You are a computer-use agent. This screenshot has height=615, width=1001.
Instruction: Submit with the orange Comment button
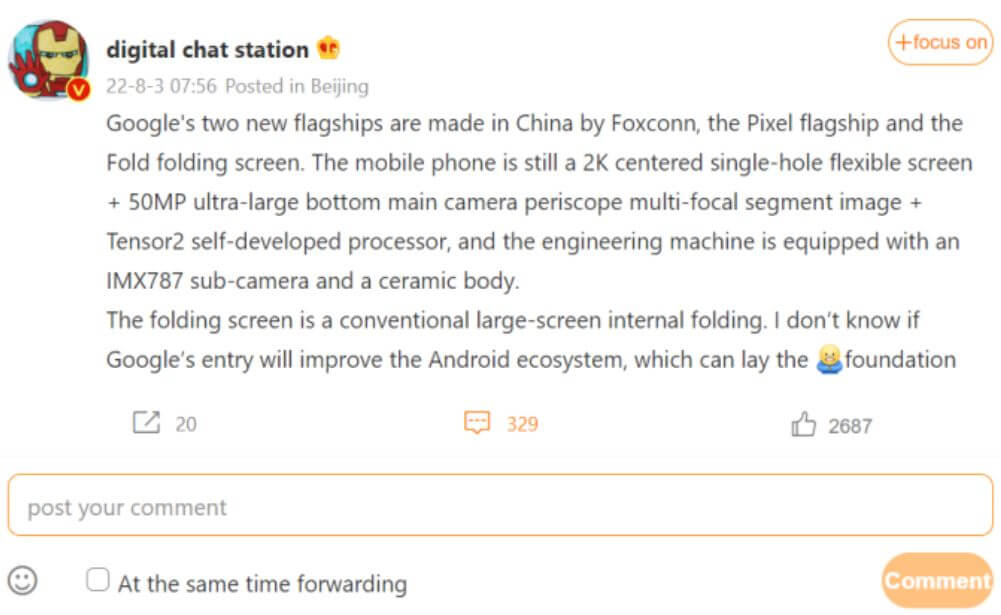[936, 581]
